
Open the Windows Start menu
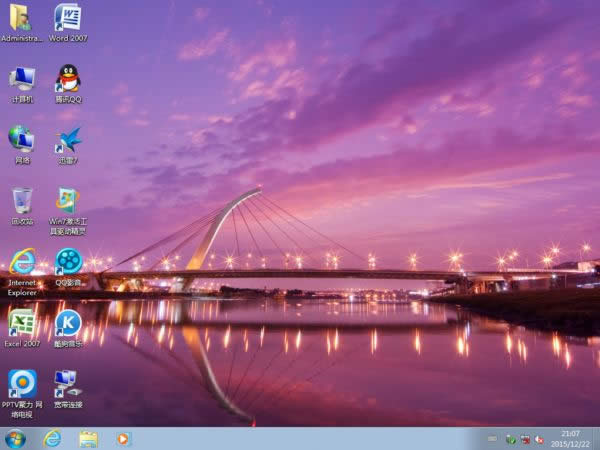tap(15, 438)
